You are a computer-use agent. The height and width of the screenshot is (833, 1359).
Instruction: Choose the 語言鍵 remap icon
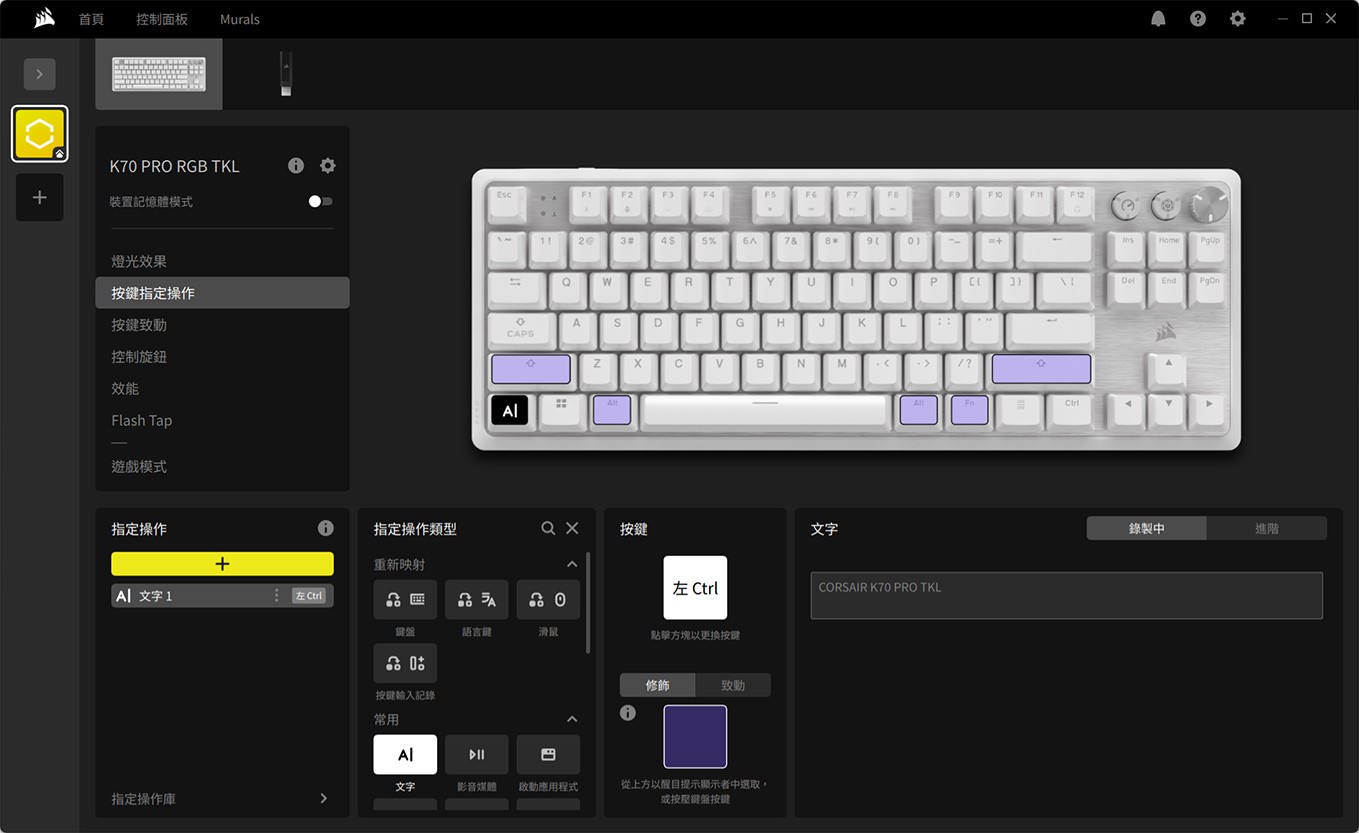(x=477, y=600)
